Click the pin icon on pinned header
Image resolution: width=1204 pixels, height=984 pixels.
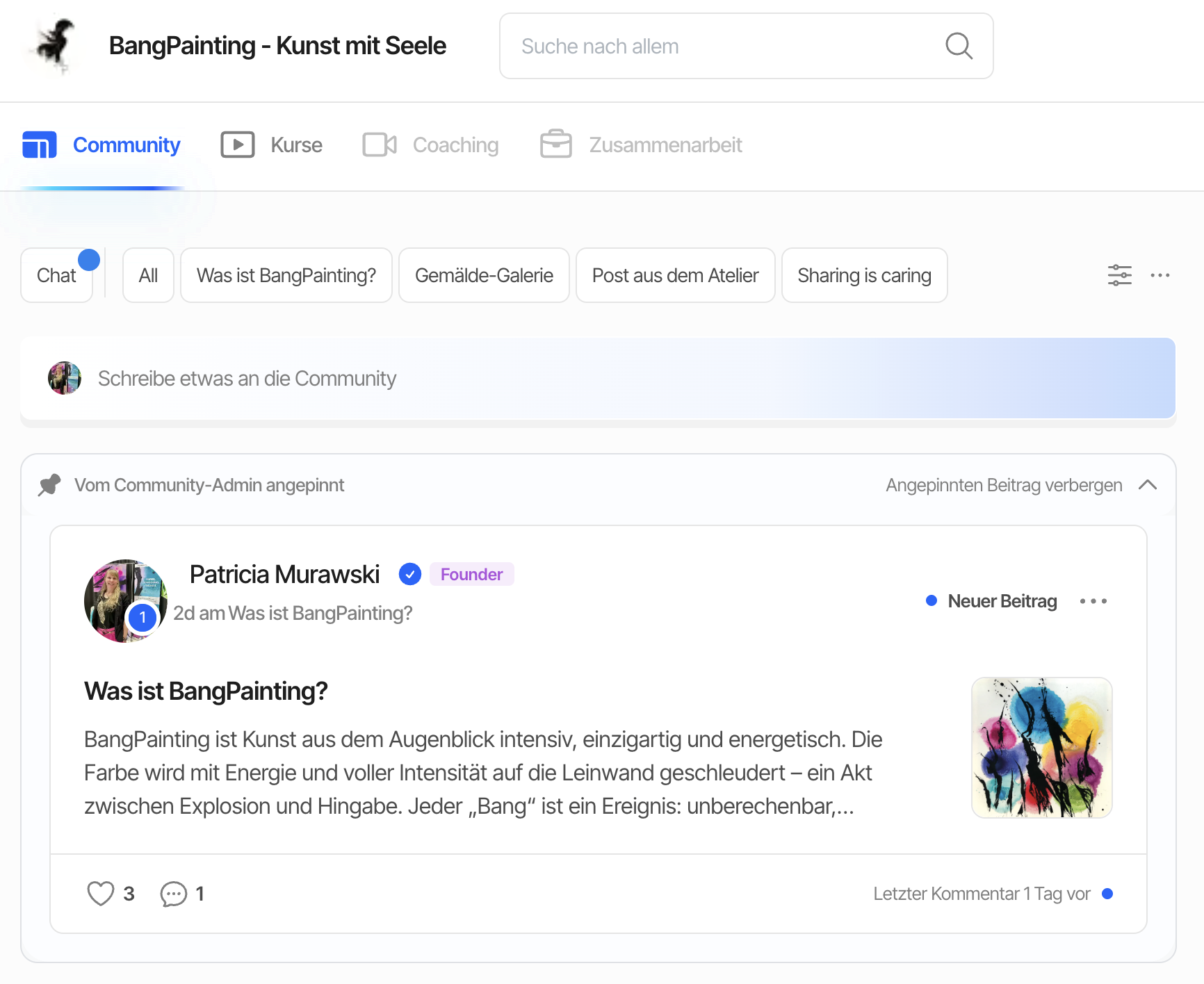pyautogui.click(x=49, y=484)
